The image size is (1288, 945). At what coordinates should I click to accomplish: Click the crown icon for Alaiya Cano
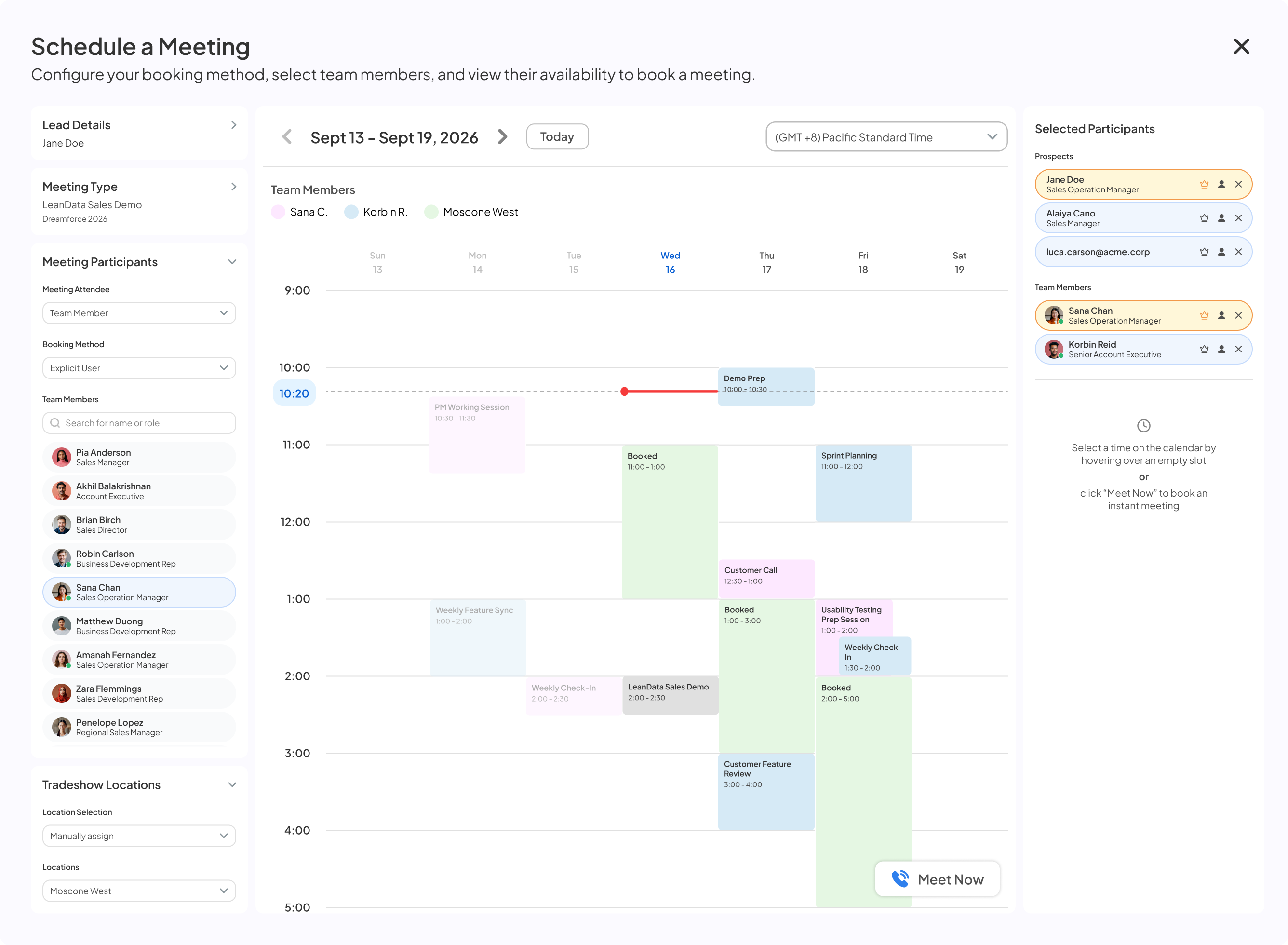click(1204, 218)
